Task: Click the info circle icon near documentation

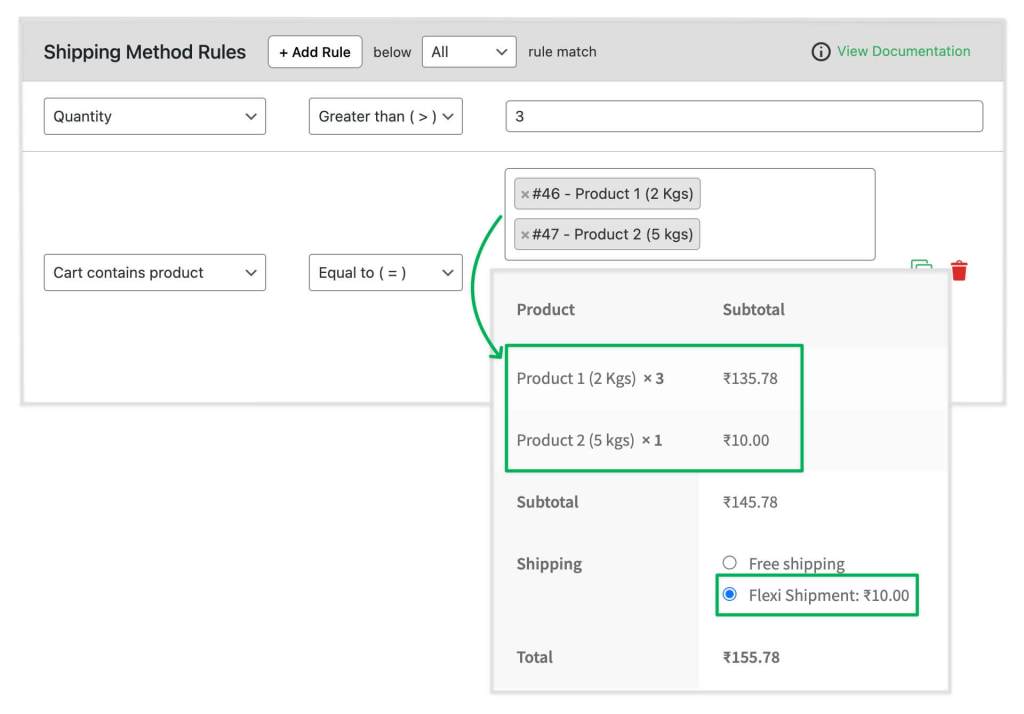Action: click(820, 52)
